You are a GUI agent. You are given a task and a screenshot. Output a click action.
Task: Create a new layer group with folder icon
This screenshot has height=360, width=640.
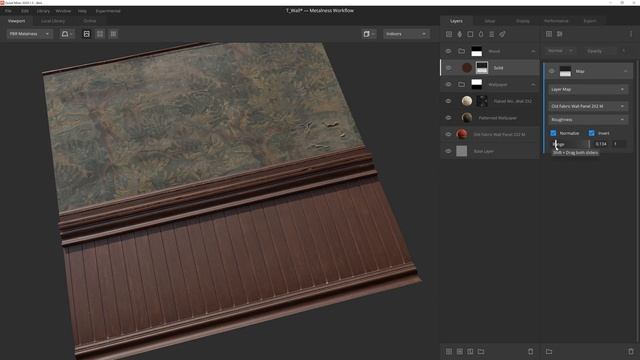[x=481, y=351]
